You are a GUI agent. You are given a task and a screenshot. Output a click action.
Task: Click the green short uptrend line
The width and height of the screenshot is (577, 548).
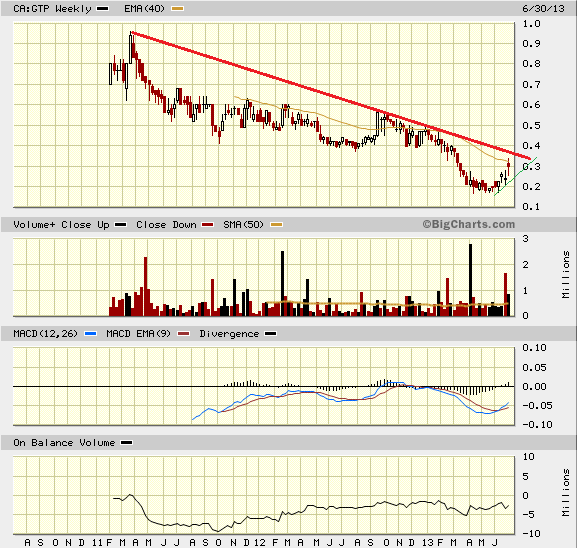click(515, 177)
